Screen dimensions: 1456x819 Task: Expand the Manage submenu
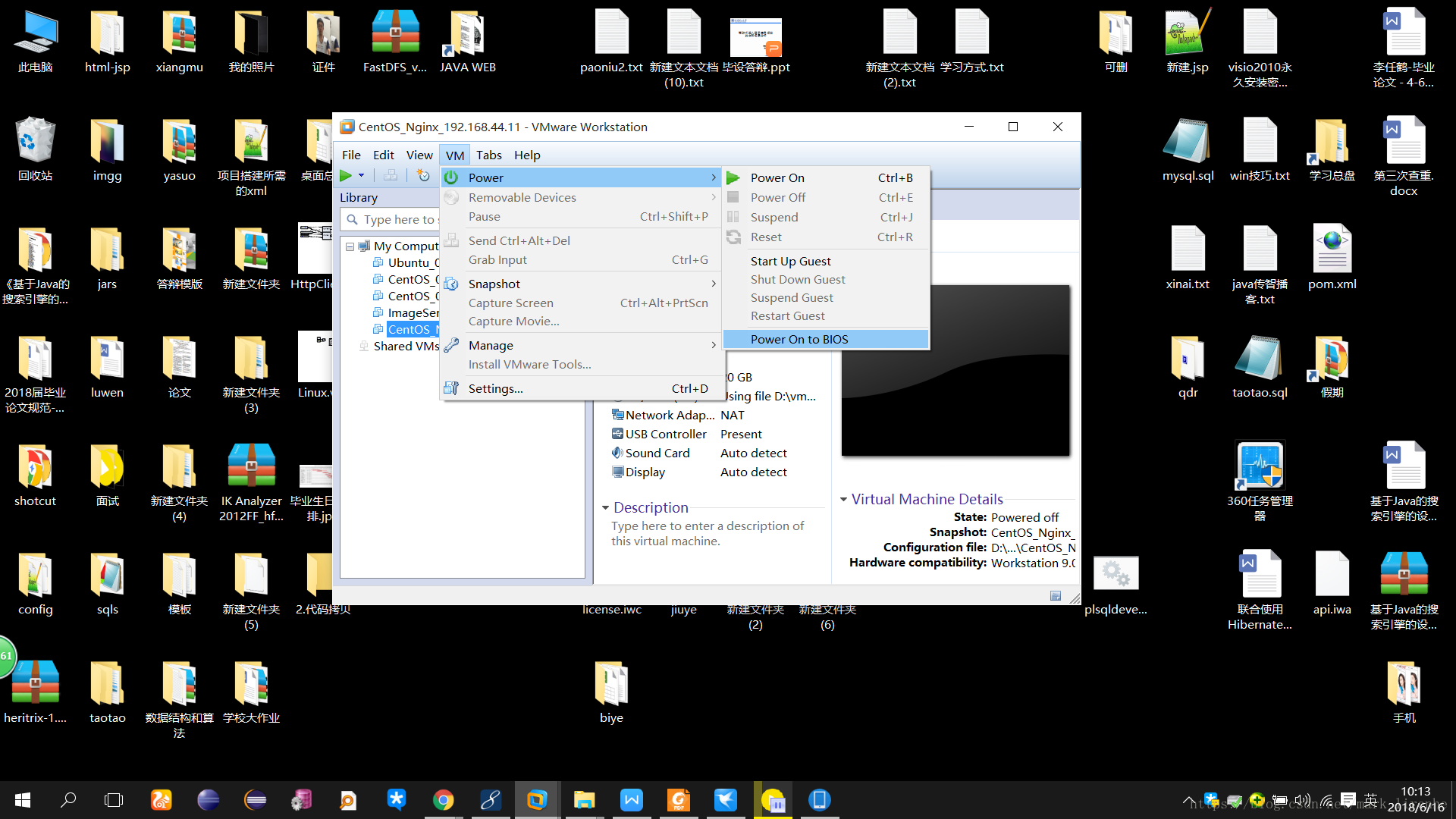coord(580,345)
